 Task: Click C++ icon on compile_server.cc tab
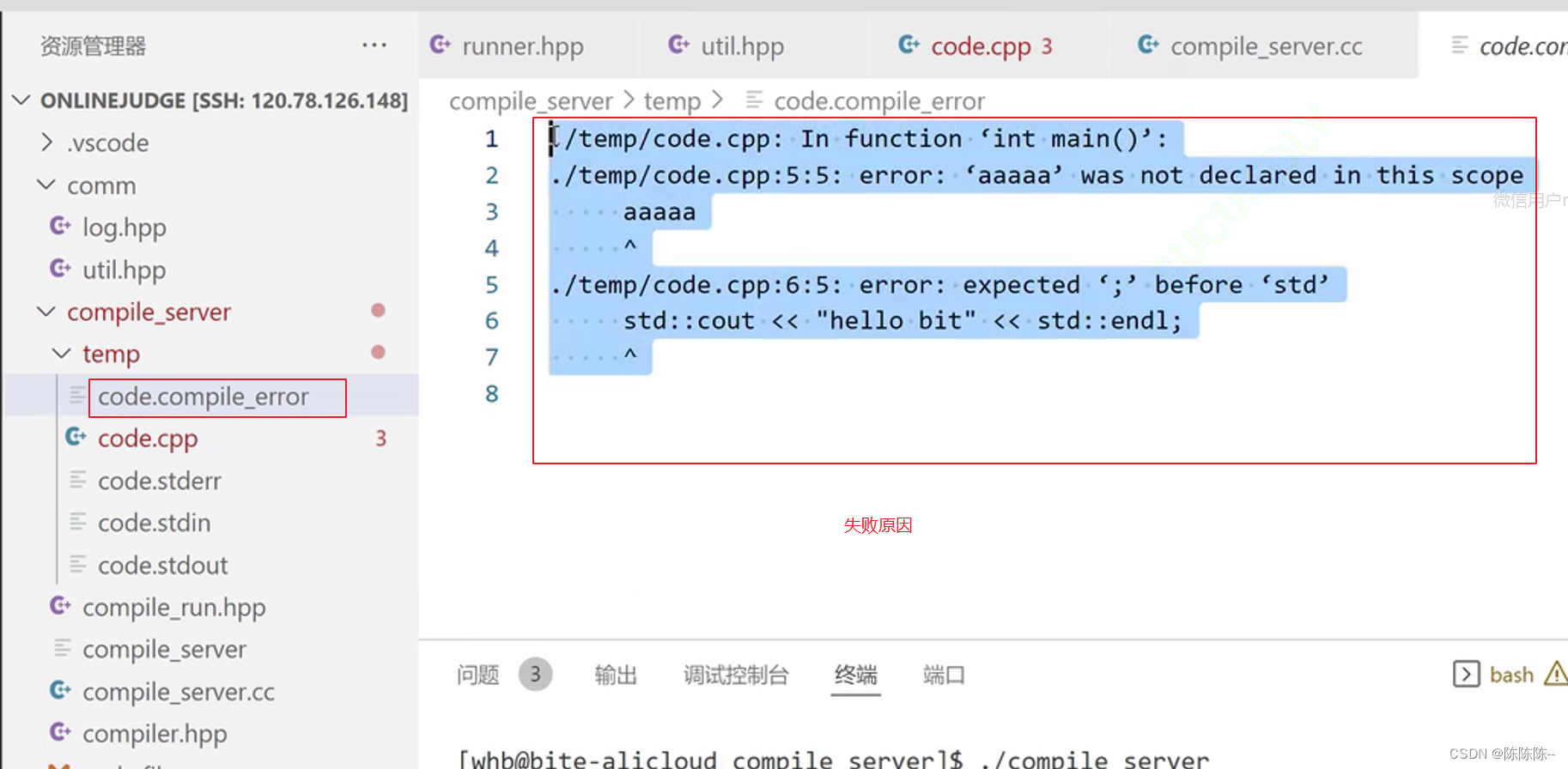pyautogui.click(x=1149, y=45)
